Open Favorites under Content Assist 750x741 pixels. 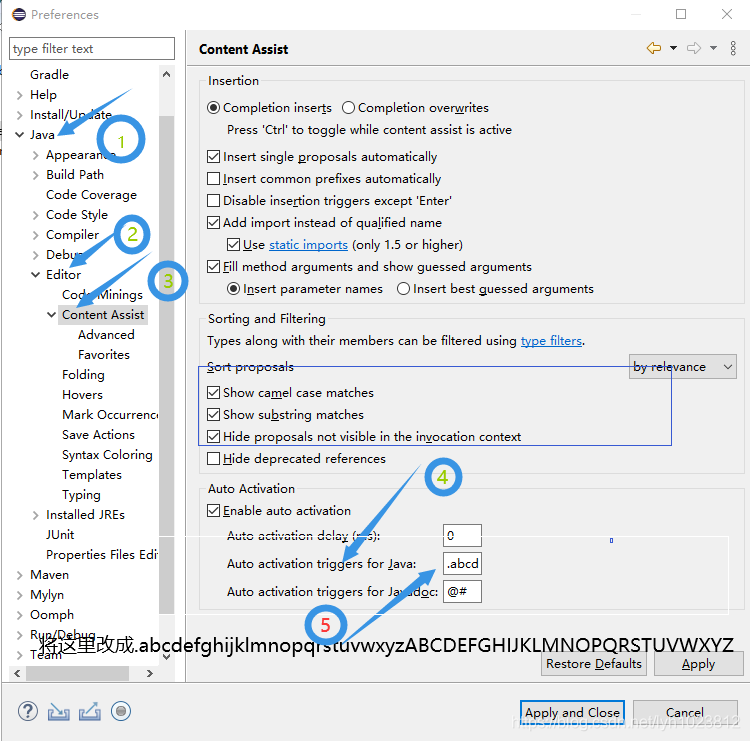[104, 355]
